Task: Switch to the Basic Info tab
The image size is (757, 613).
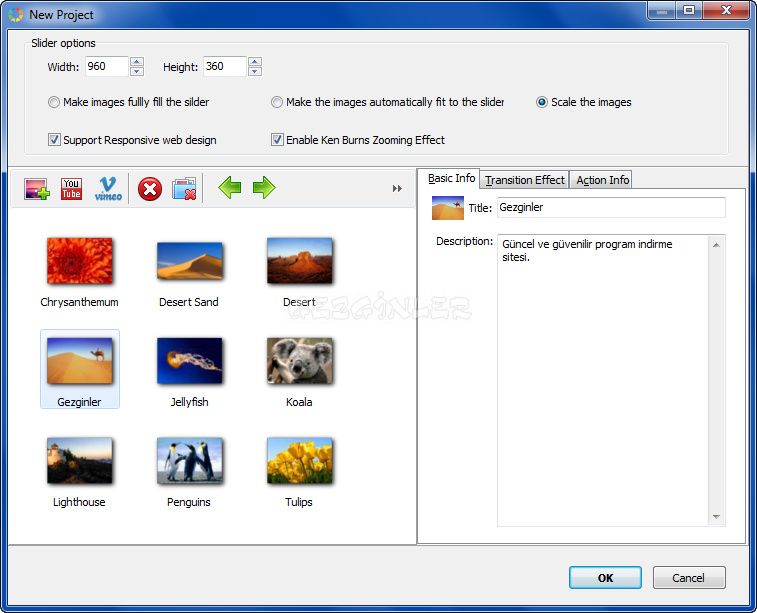Action: 451,178
